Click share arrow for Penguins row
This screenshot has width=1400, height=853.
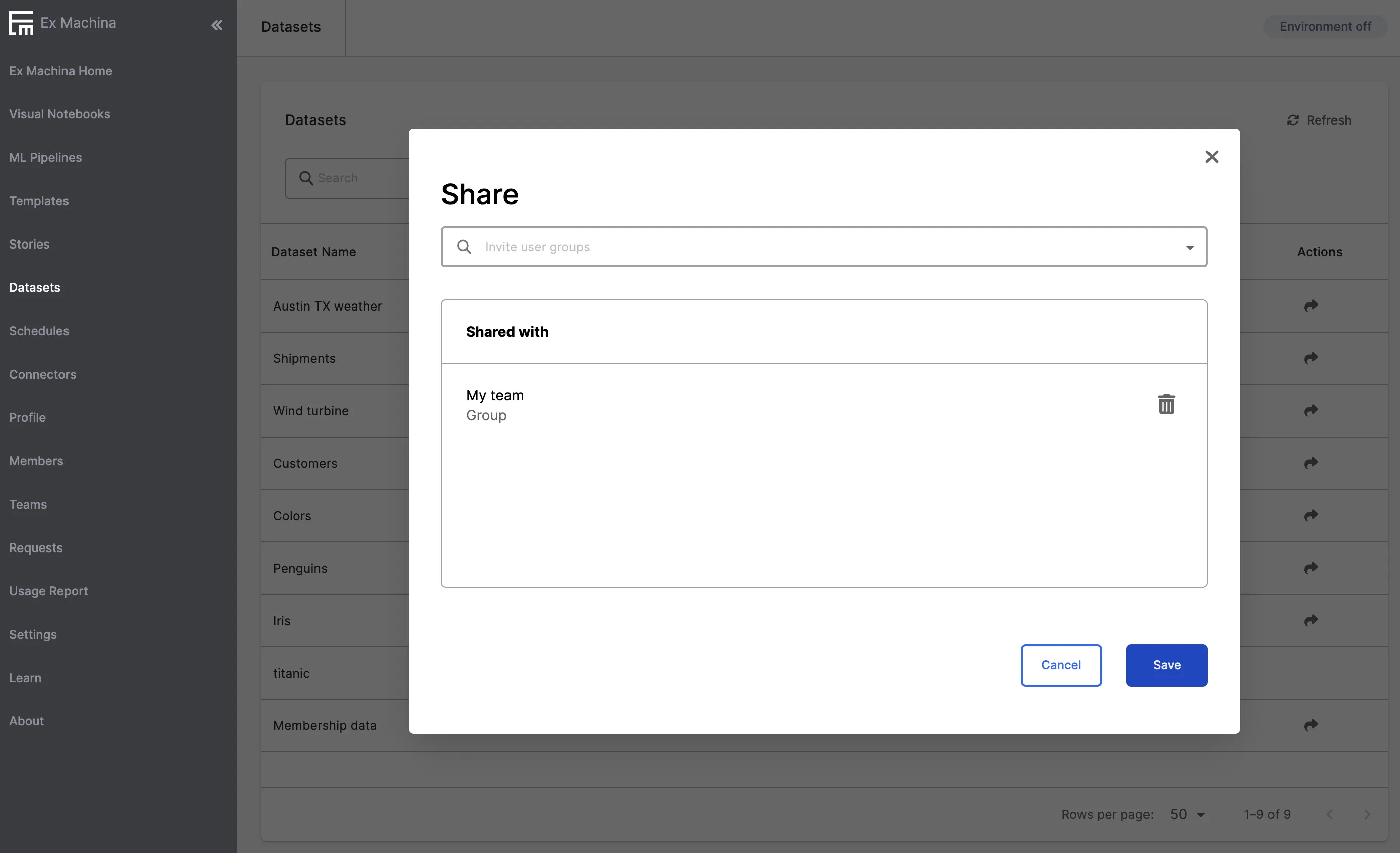(x=1310, y=568)
